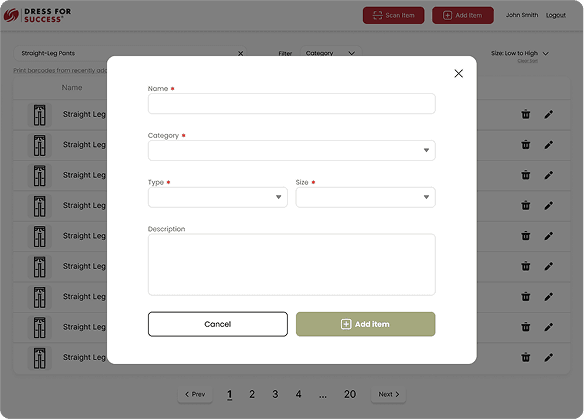Click the Next pagination button
Screen dimensions: 584x419
pos(388,394)
